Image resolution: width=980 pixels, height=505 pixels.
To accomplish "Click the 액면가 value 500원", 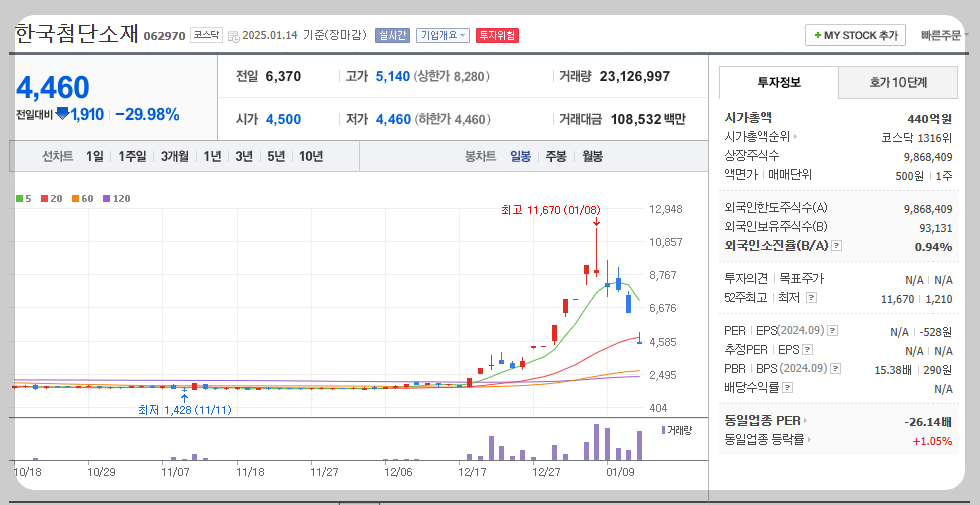I will 909,176.
